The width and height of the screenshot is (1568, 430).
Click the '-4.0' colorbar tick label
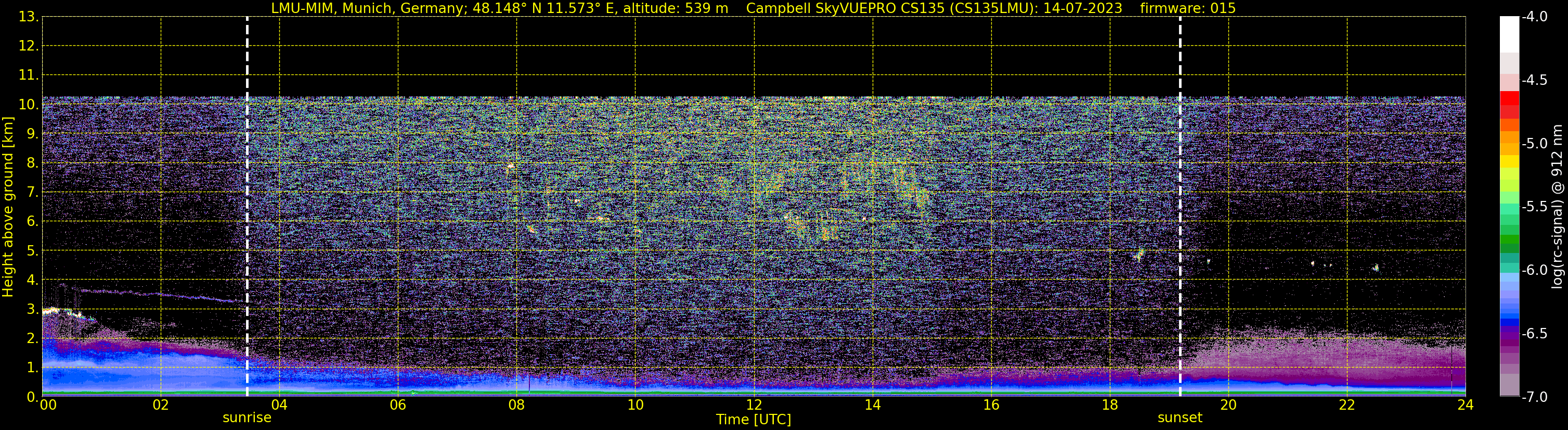(1535, 17)
